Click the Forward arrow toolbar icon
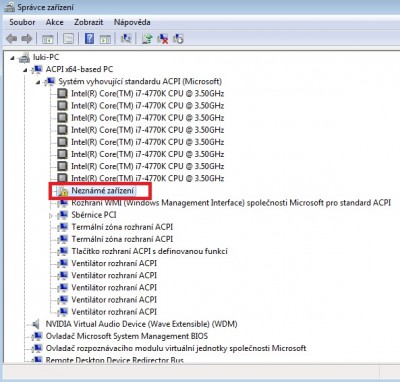The image size is (400, 382). [x=27, y=39]
